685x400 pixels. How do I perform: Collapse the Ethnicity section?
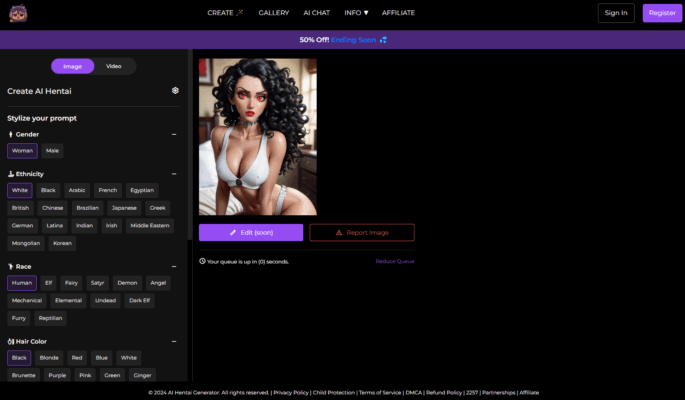point(174,174)
